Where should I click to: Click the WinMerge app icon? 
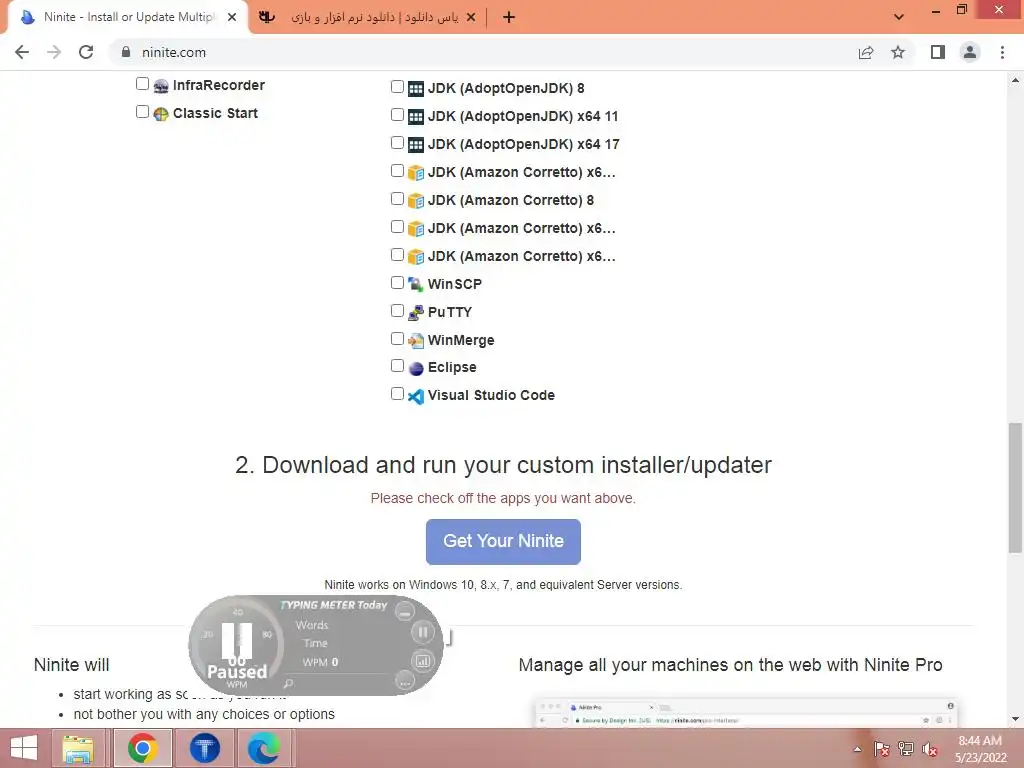pyautogui.click(x=415, y=340)
